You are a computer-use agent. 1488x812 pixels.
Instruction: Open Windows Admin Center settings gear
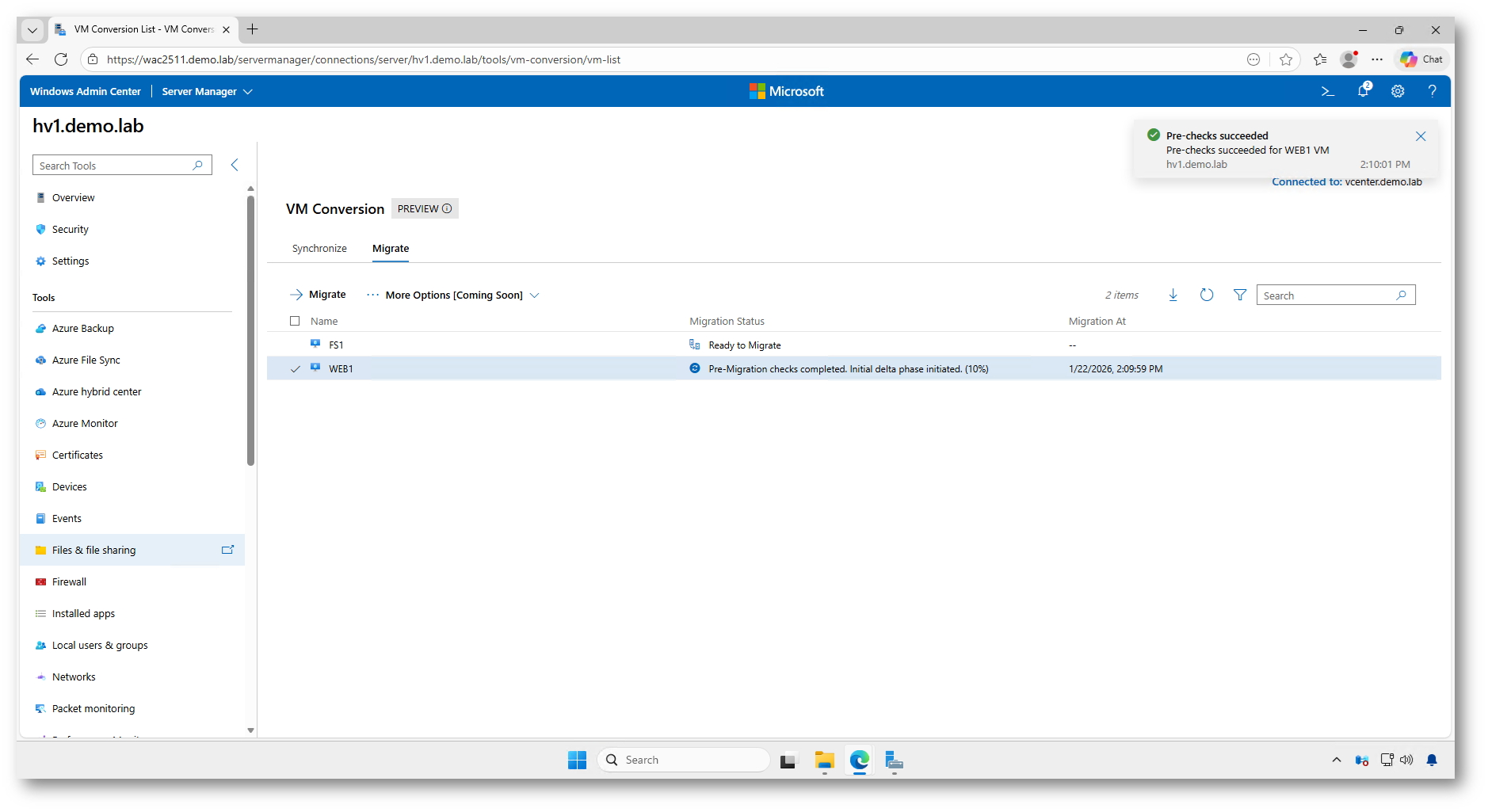pos(1398,92)
